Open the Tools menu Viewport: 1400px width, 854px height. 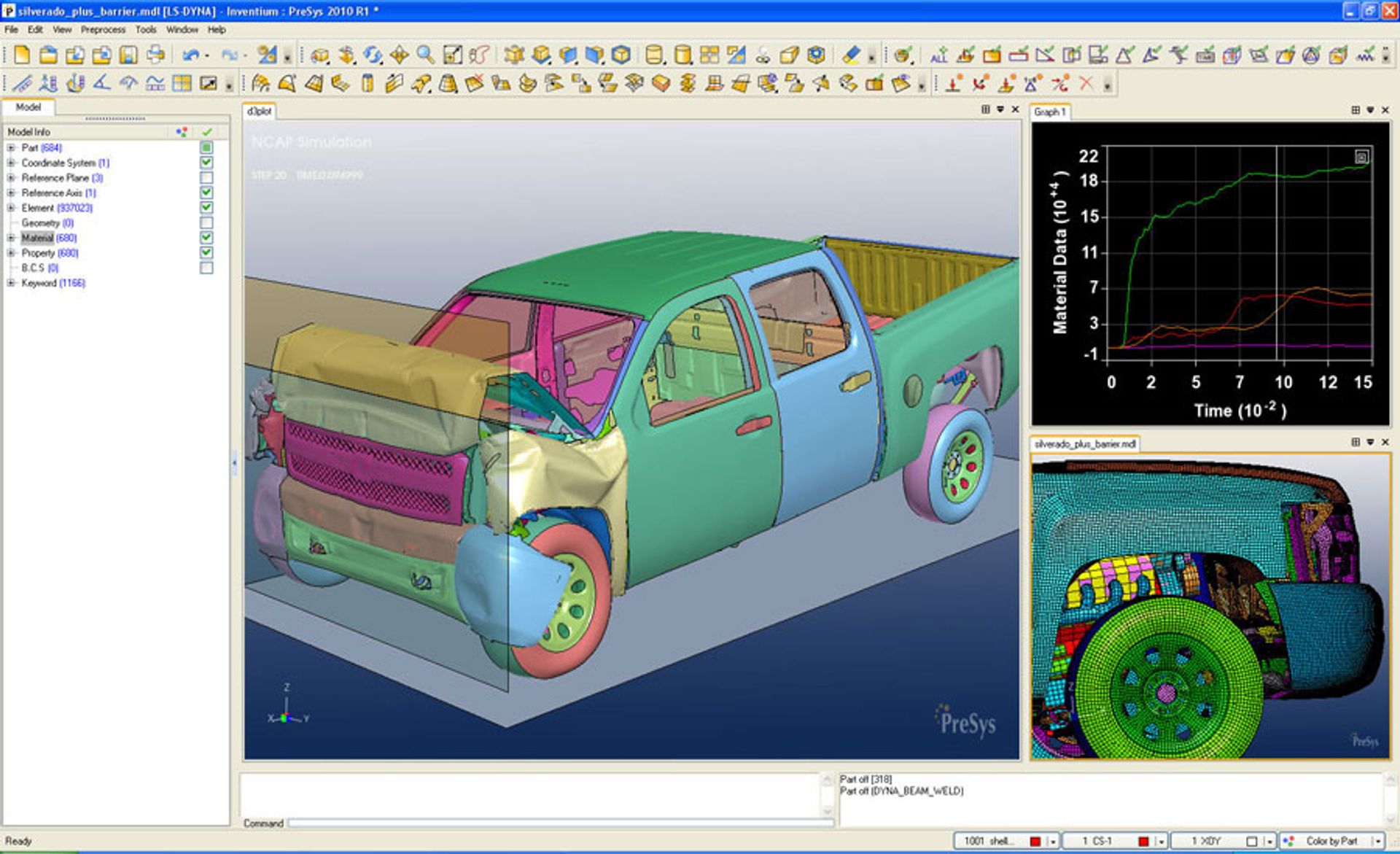(146, 30)
